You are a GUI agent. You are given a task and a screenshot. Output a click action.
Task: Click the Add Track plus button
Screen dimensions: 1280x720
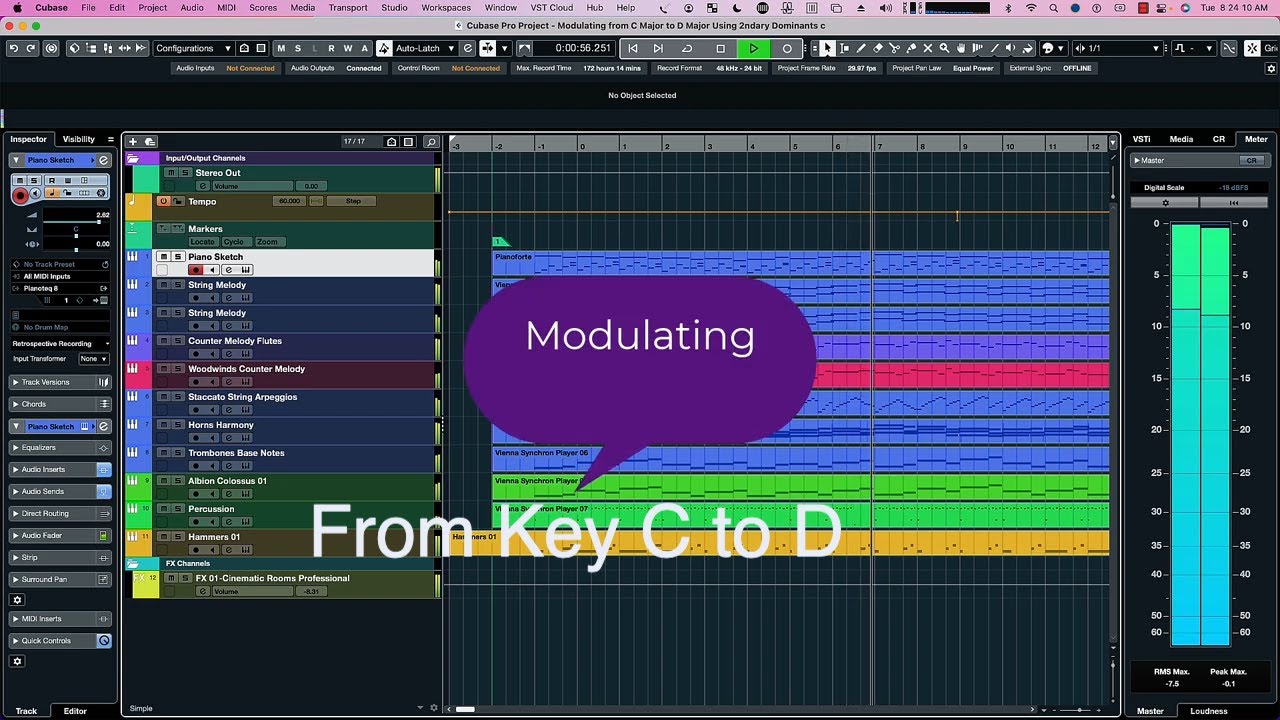click(x=134, y=142)
